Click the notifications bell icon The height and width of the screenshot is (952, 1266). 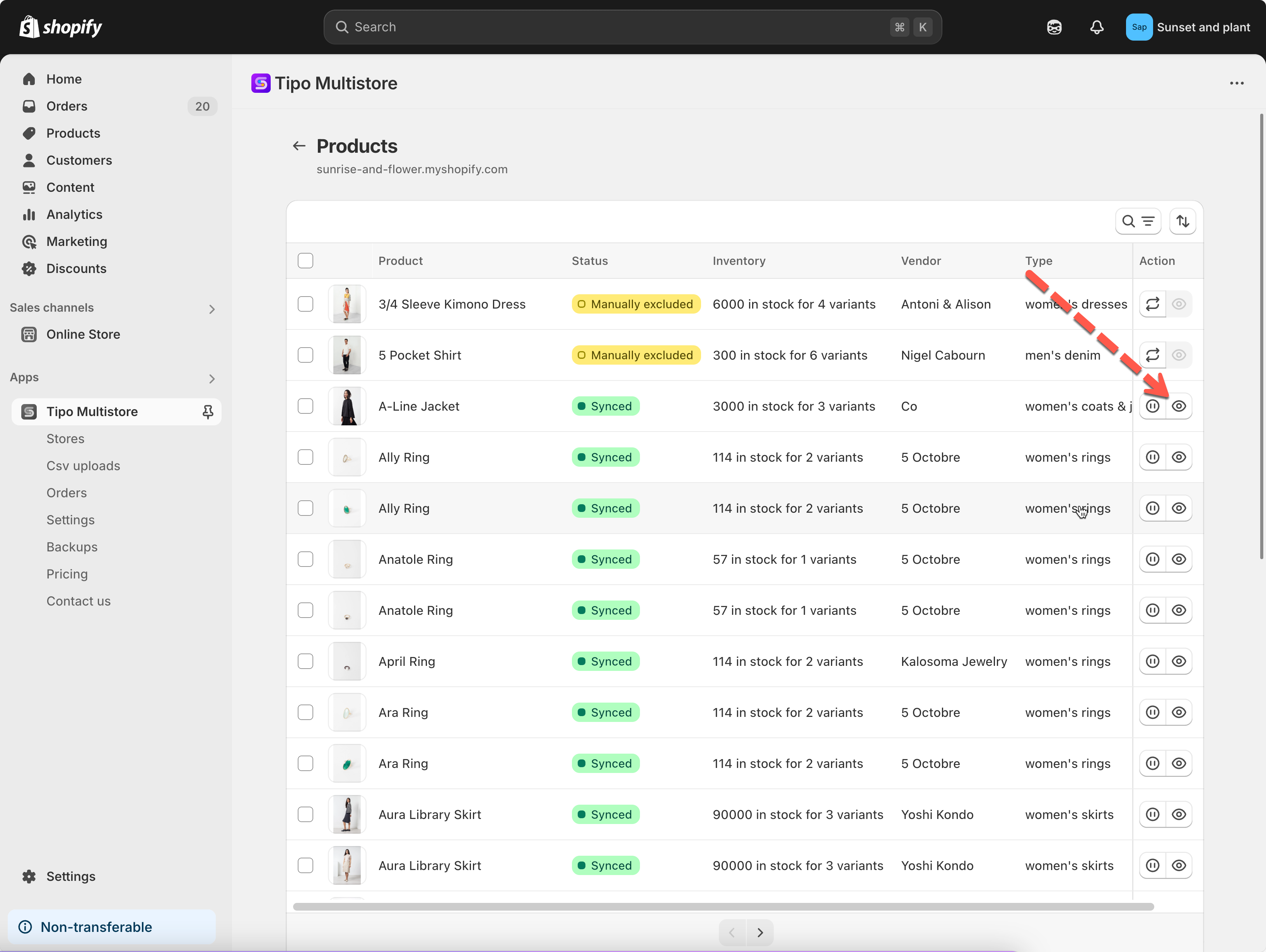tap(1096, 27)
